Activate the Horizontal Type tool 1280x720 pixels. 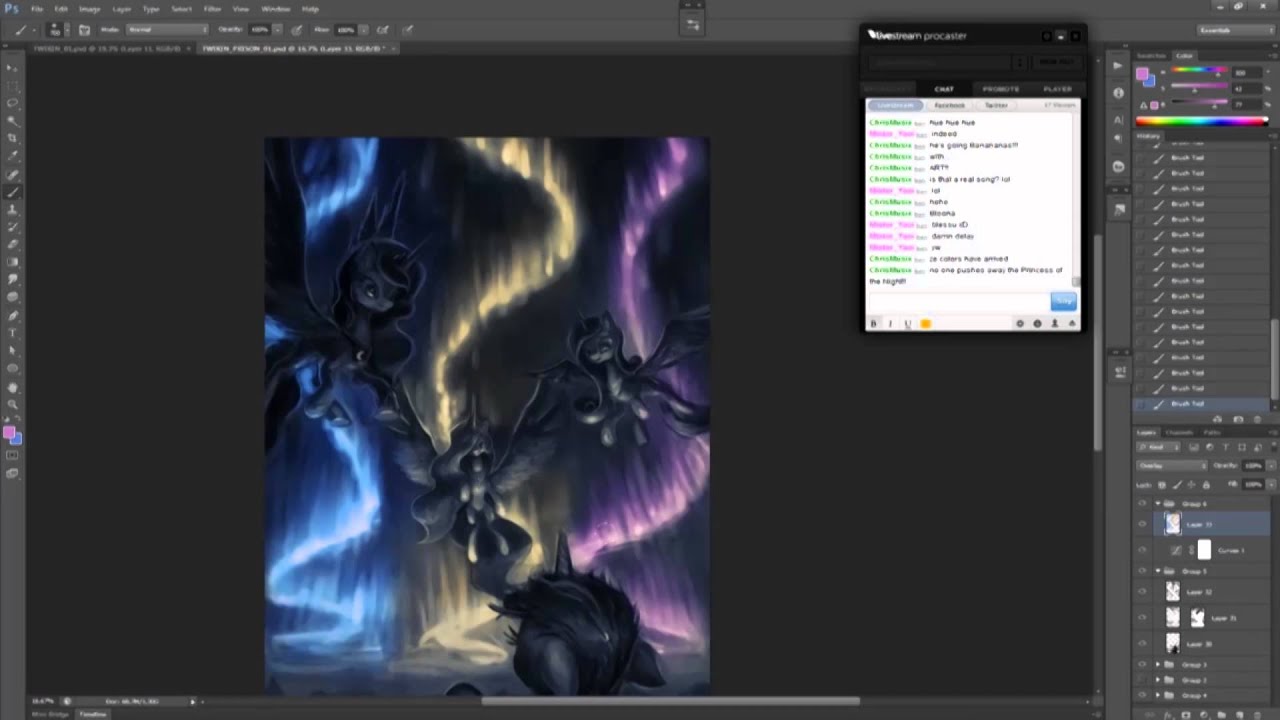(x=12, y=332)
